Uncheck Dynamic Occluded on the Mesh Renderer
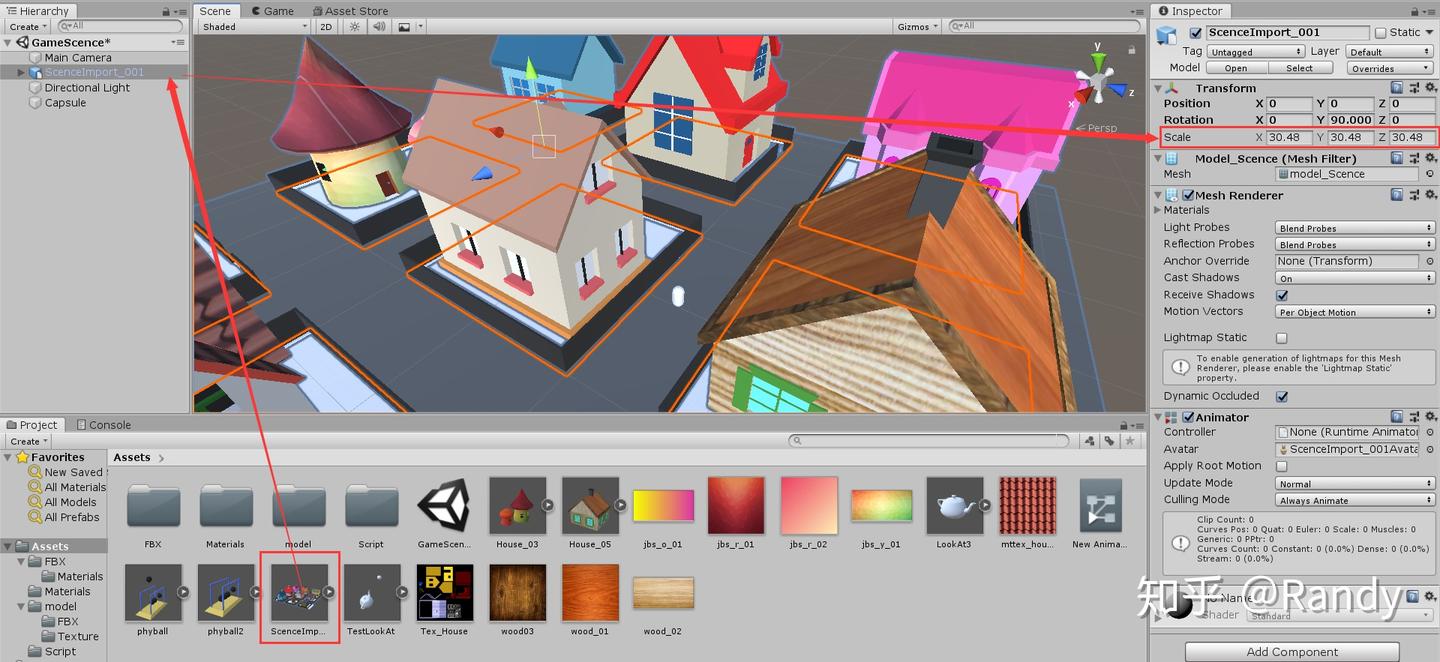 coord(1281,396)
